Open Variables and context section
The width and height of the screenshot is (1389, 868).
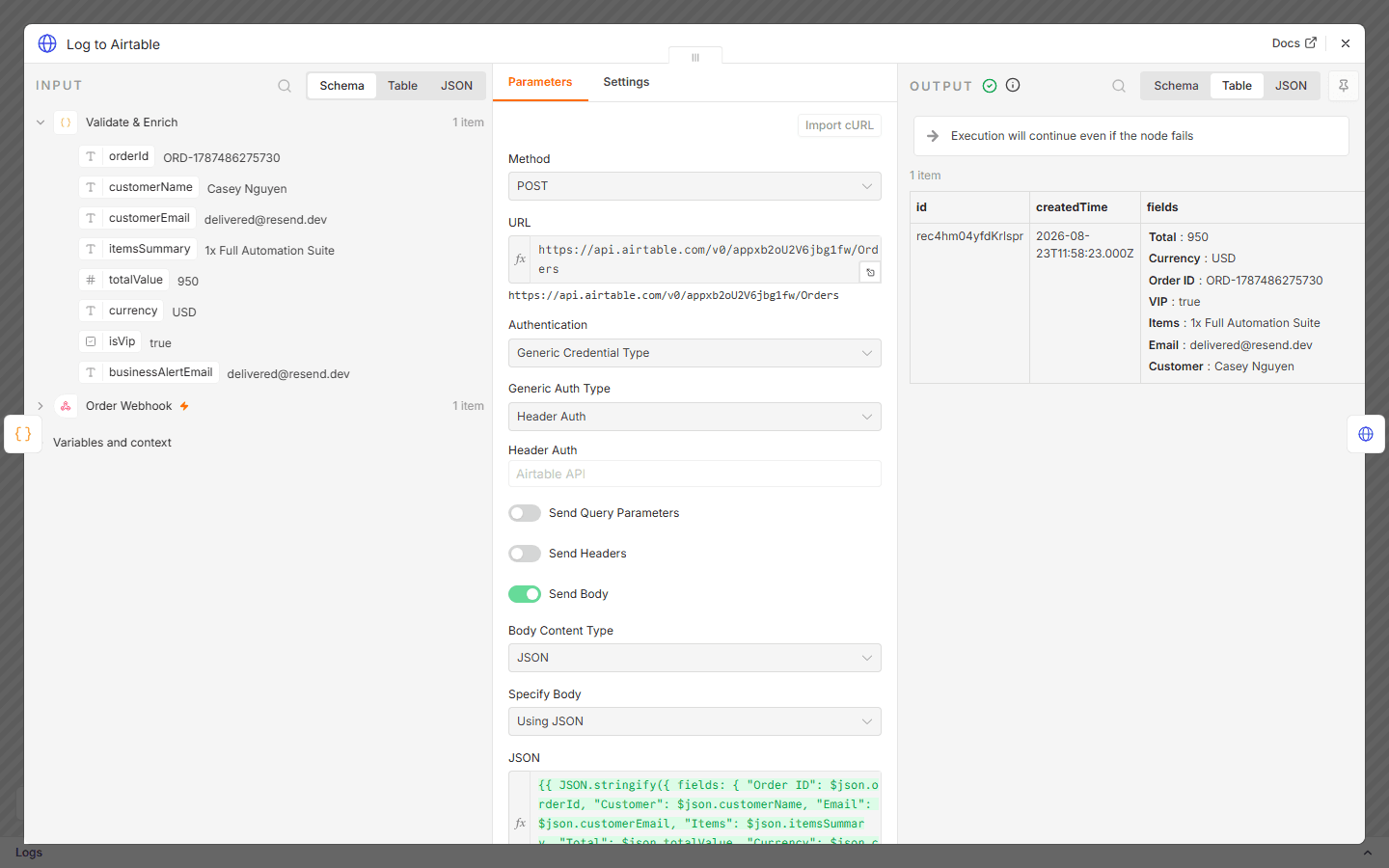click(112, 443)
